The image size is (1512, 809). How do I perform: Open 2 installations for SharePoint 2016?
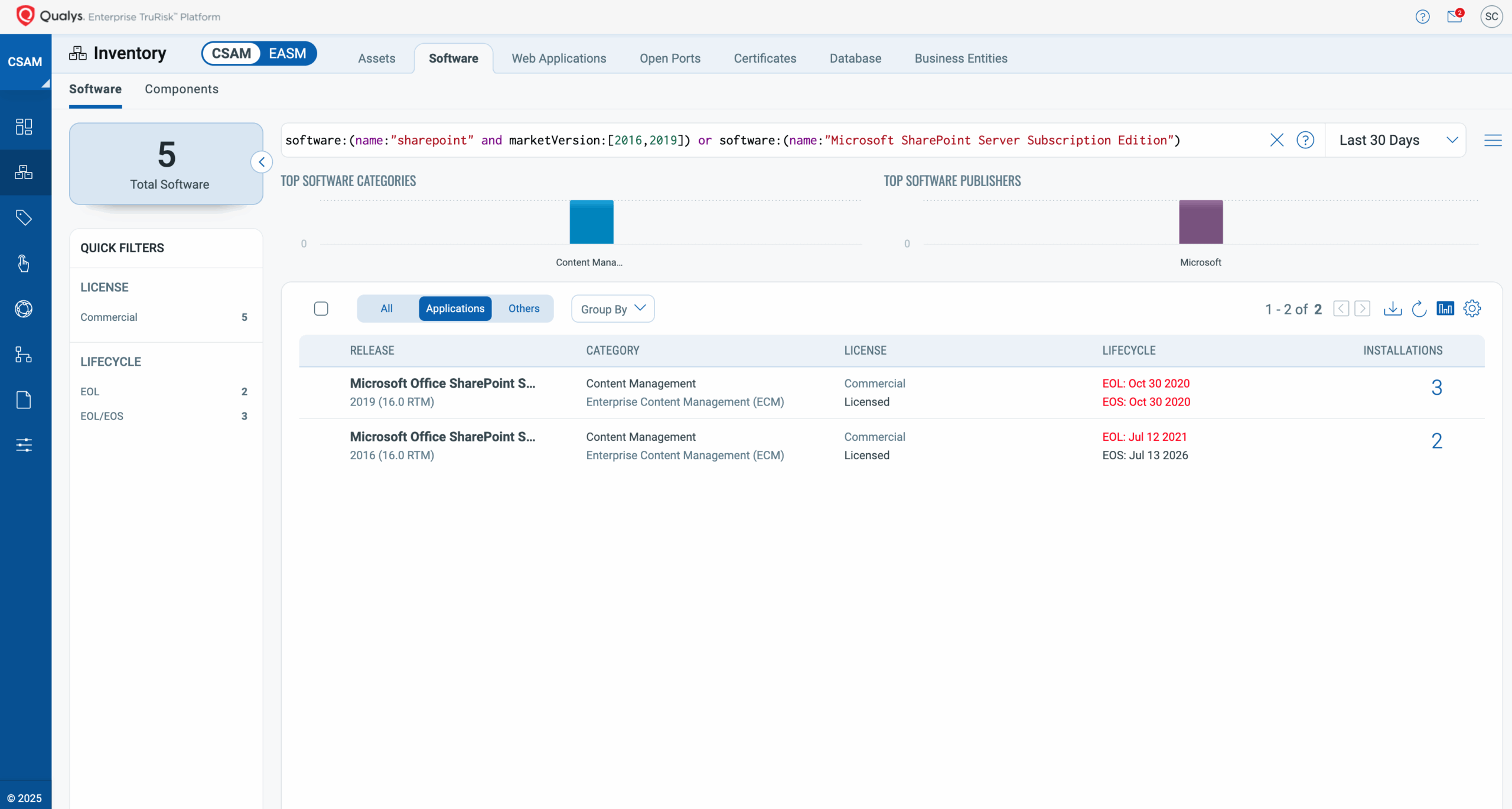1436,441
